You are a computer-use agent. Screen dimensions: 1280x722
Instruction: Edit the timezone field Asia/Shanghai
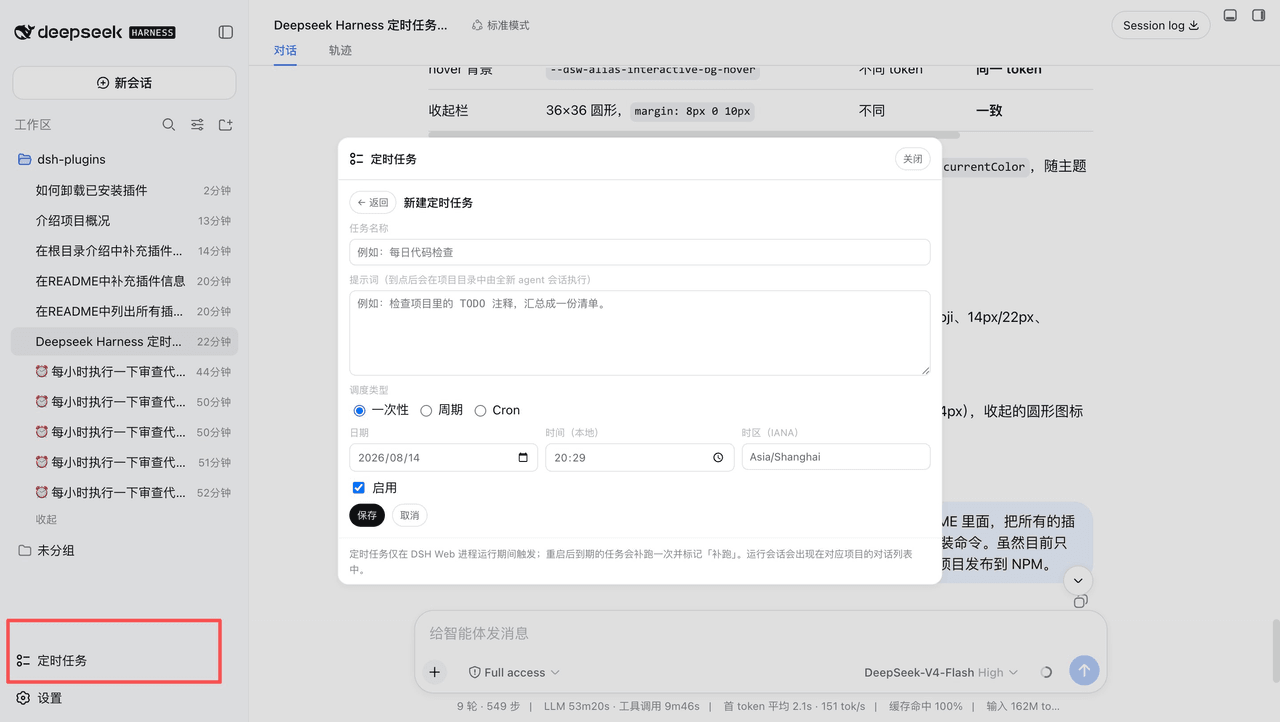pos(836,457)
